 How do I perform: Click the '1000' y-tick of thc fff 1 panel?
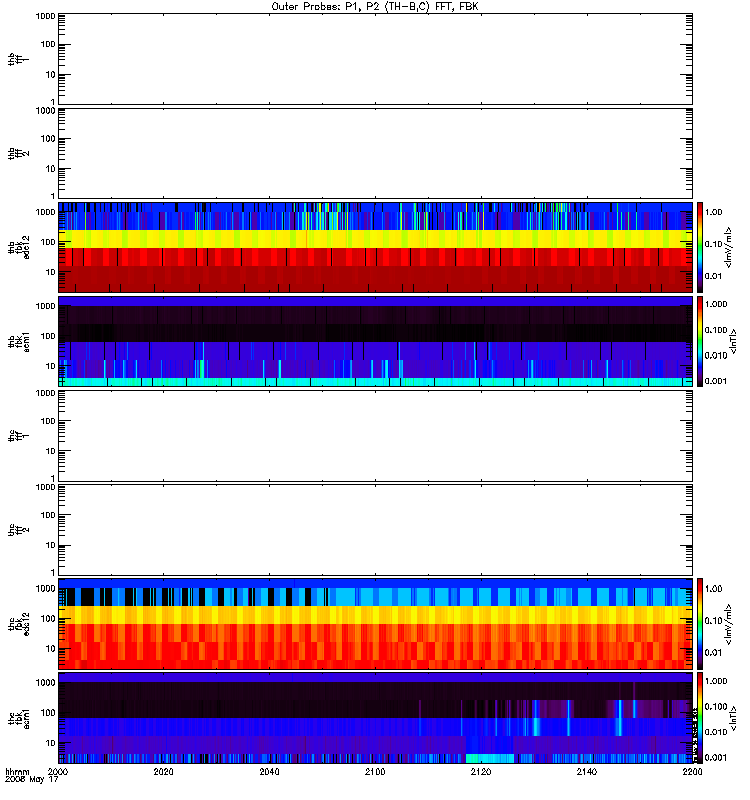point(45,393)
